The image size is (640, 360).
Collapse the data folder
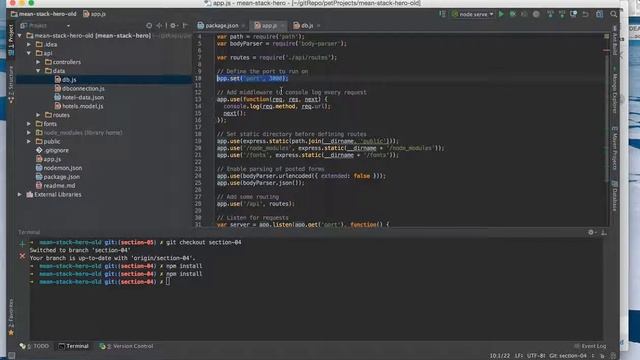[38, 71]
